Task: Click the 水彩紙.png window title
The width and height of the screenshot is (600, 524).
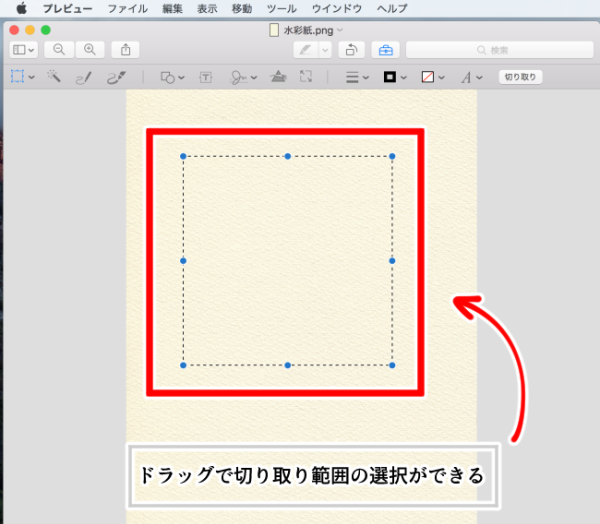Action: [308, 30]
